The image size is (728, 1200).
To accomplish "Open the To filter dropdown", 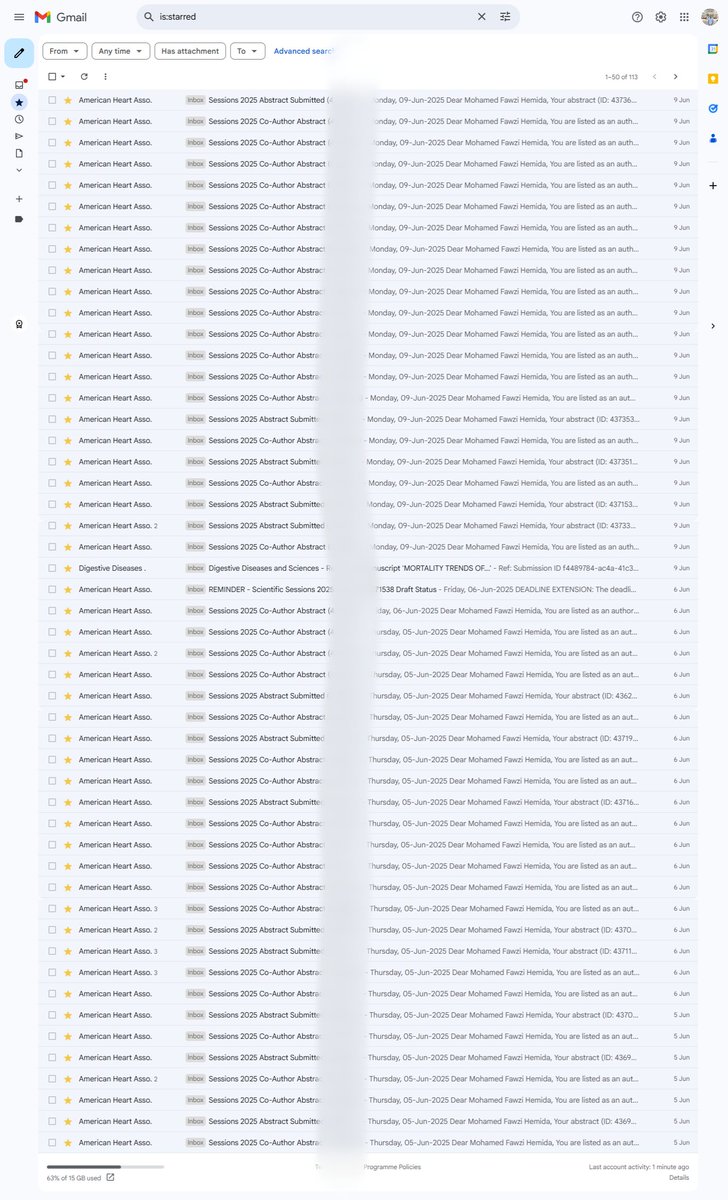I will pos(247,51).
